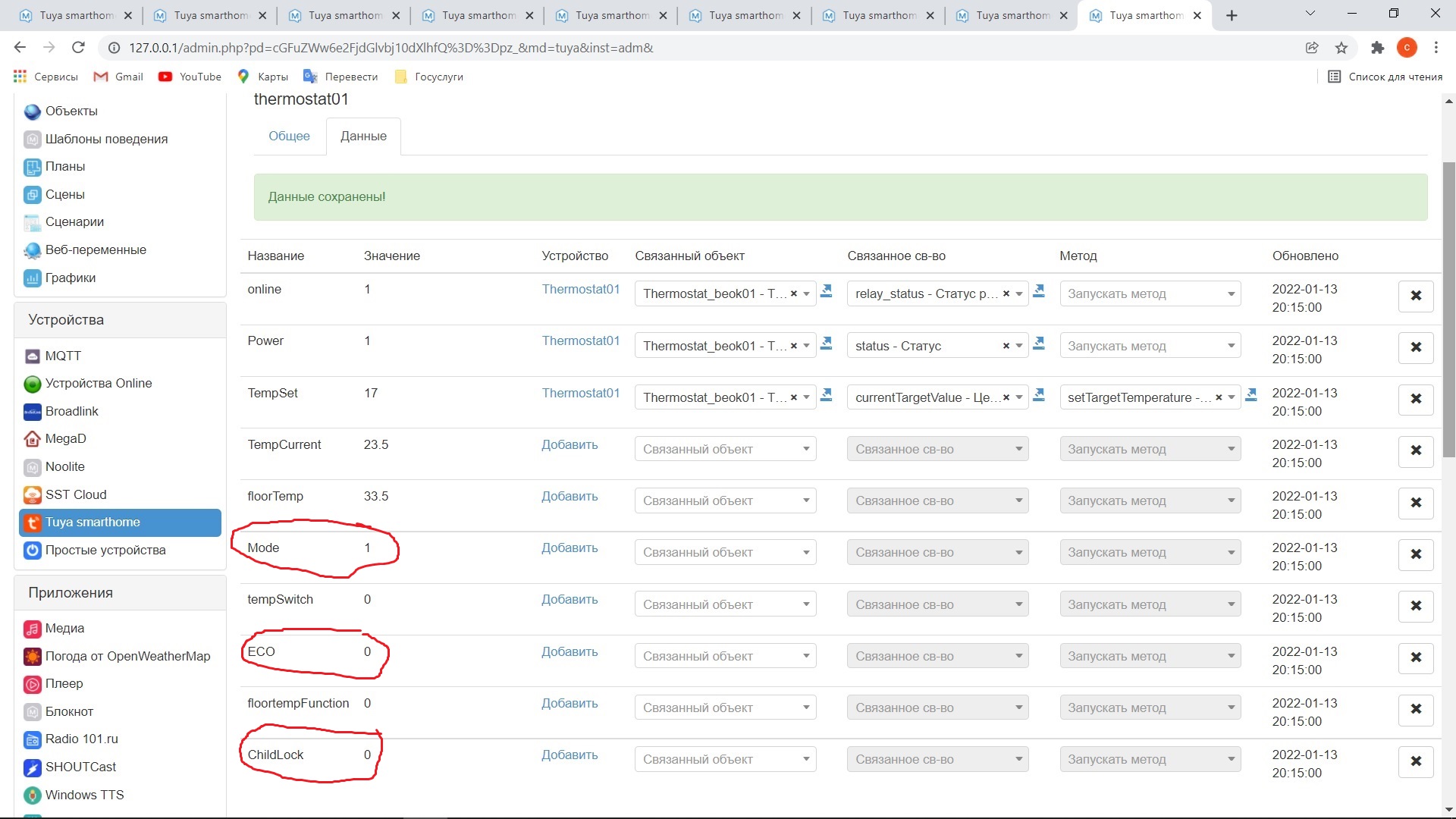Open the MegaD house icon
The width and height of the screenshot is (1456, 819).
[x=32, y=439]
